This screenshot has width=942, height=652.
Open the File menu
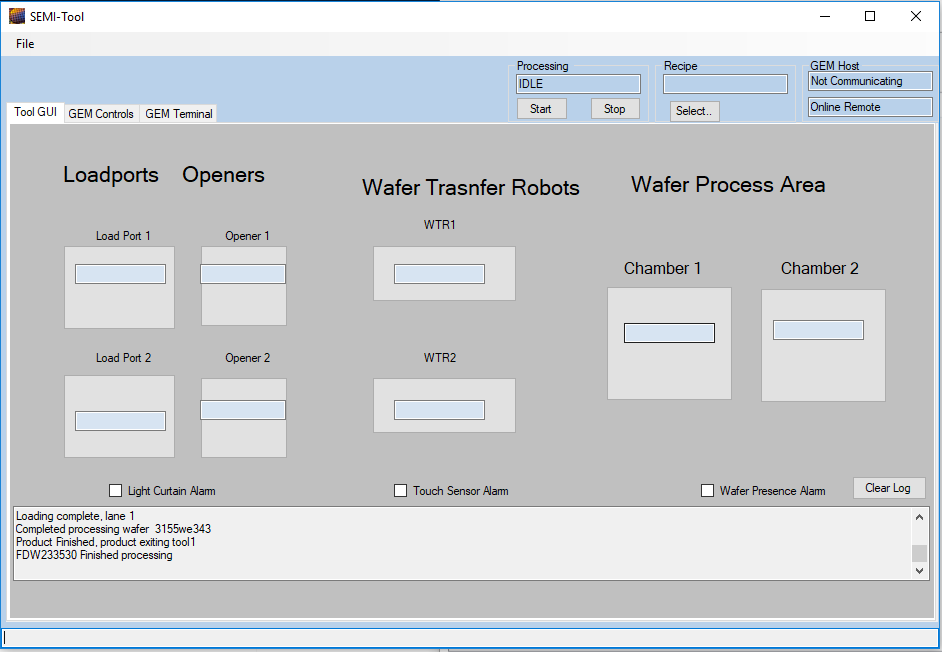point(24,44)
